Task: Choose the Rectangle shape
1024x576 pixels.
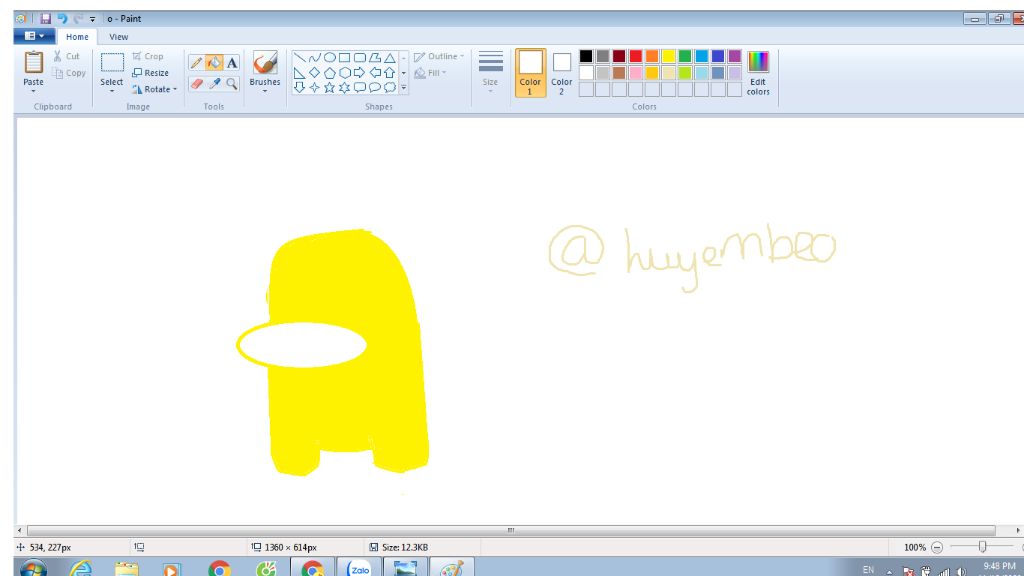Action: point(345,57)
